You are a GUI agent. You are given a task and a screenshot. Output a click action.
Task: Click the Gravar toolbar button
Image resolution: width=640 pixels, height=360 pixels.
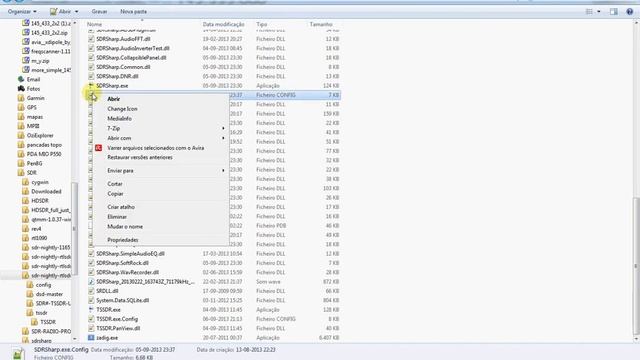pos(99,11)
